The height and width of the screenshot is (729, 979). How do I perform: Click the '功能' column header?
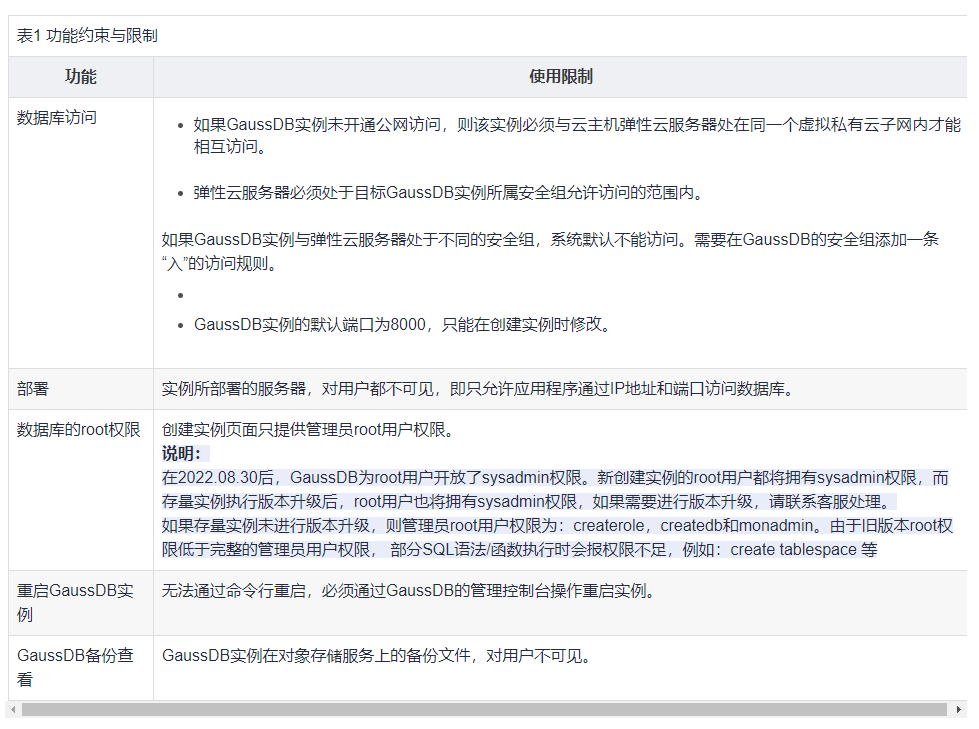[x=81, y=77]
